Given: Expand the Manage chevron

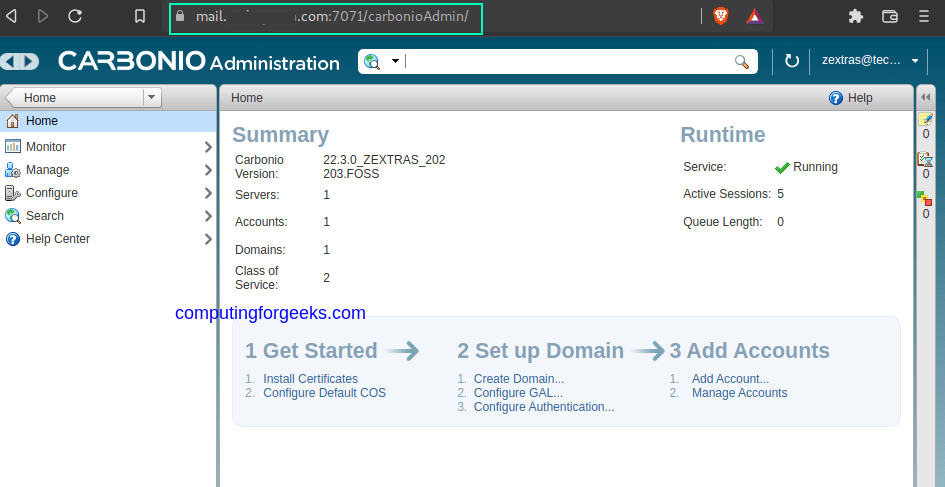Looking at the screenshot, I should tap(208, 170).
